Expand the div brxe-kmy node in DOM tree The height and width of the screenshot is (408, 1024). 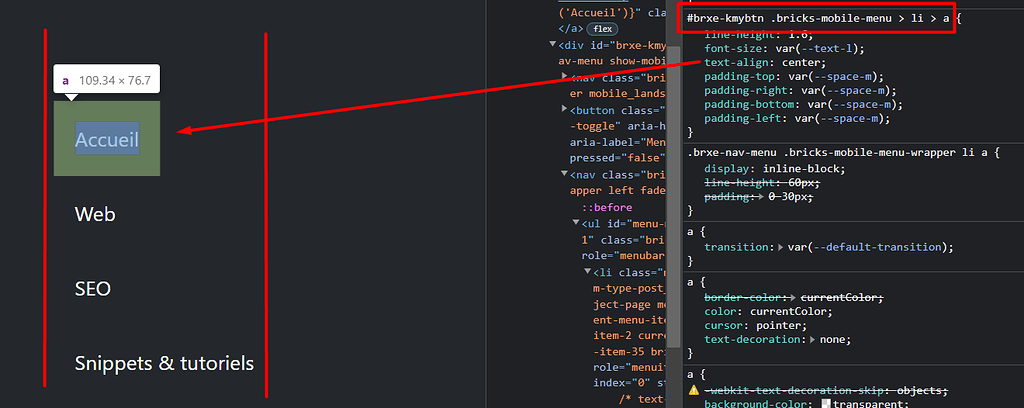coord(553,45)
